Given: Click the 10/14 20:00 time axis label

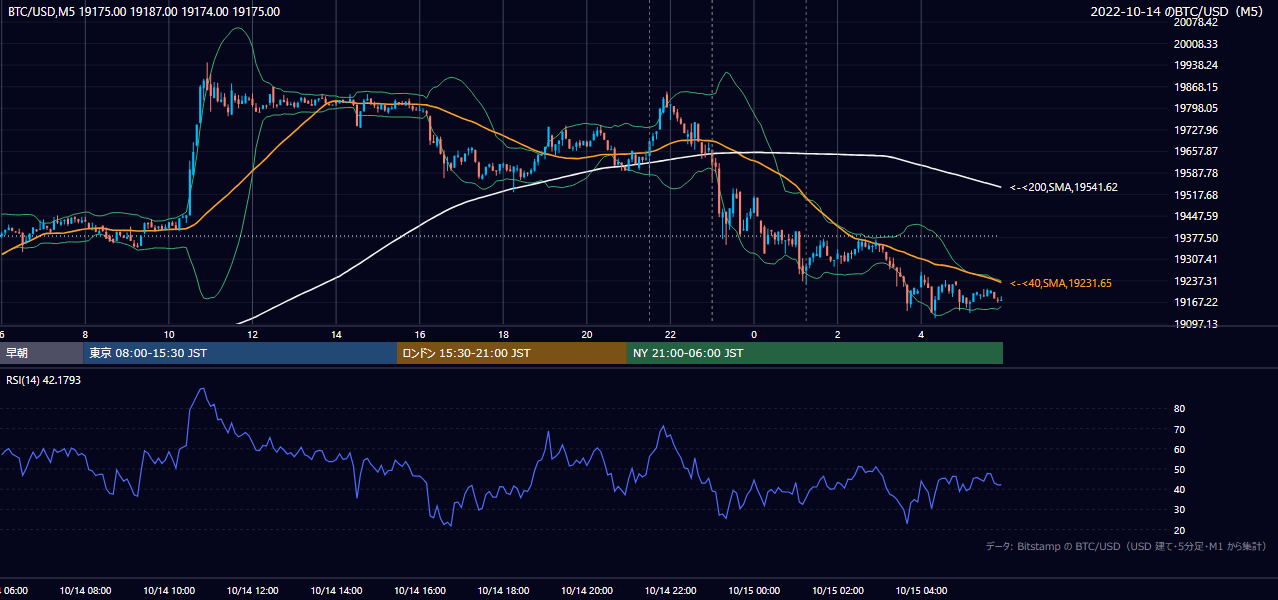Looking at the screenshot, I should tap(587, 591).
